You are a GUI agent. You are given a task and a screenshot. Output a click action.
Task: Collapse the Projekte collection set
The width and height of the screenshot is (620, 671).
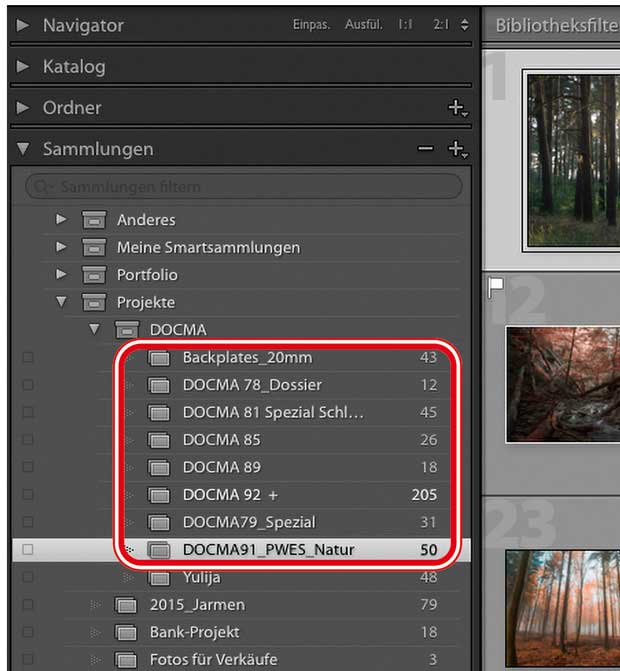tap(61, 302)
